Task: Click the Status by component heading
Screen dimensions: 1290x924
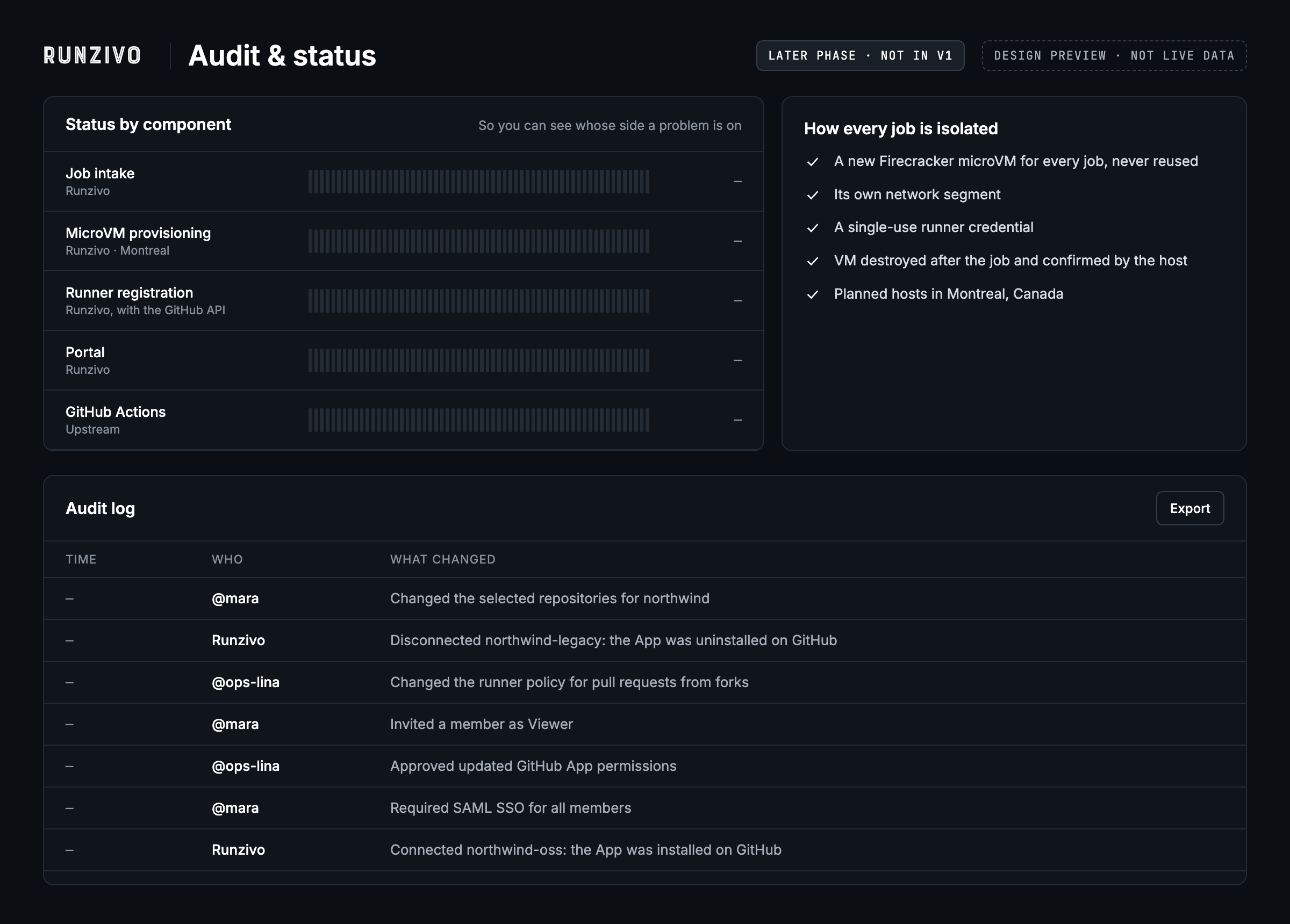Action: 148,125
